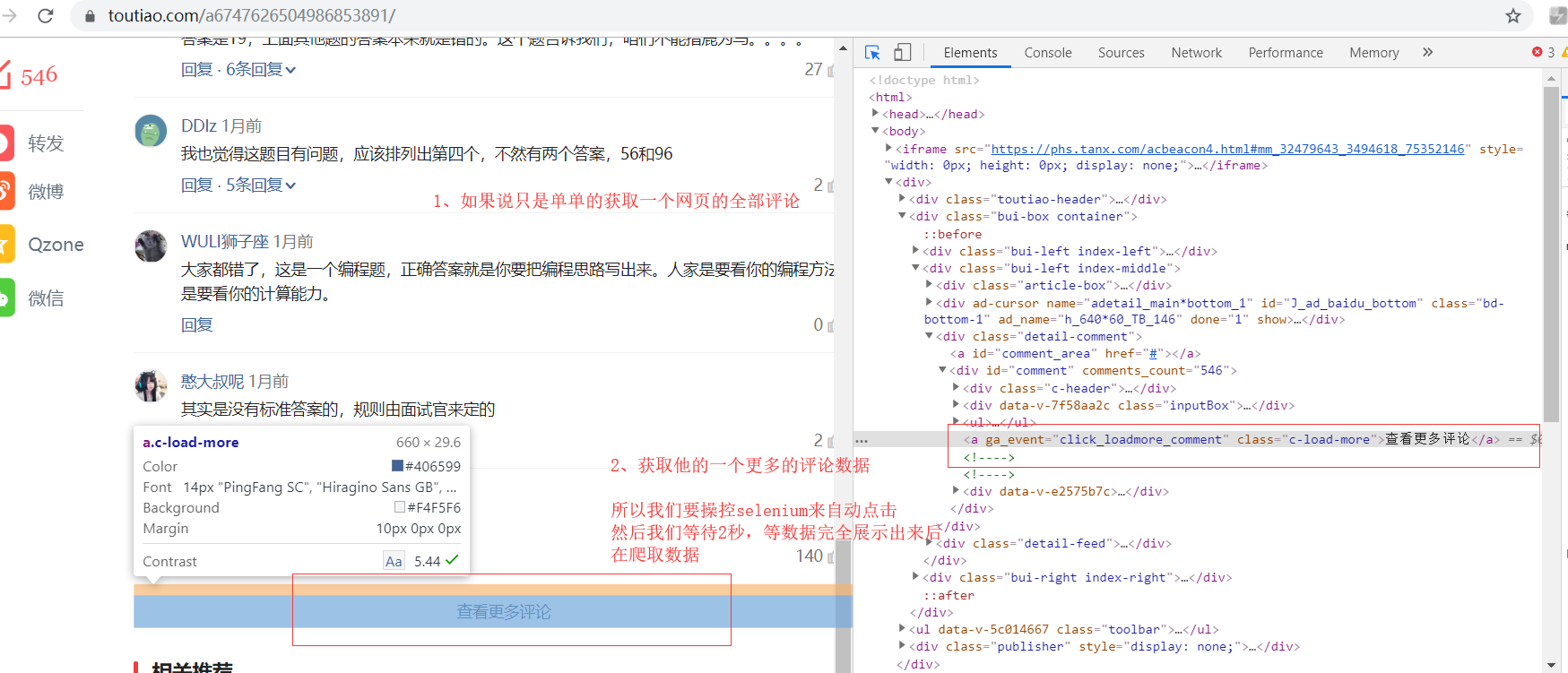Screen dimensions: 1568x673
Task: Expand the toolbar ul node
Action: pyautogui.click(x=902, y=629)
